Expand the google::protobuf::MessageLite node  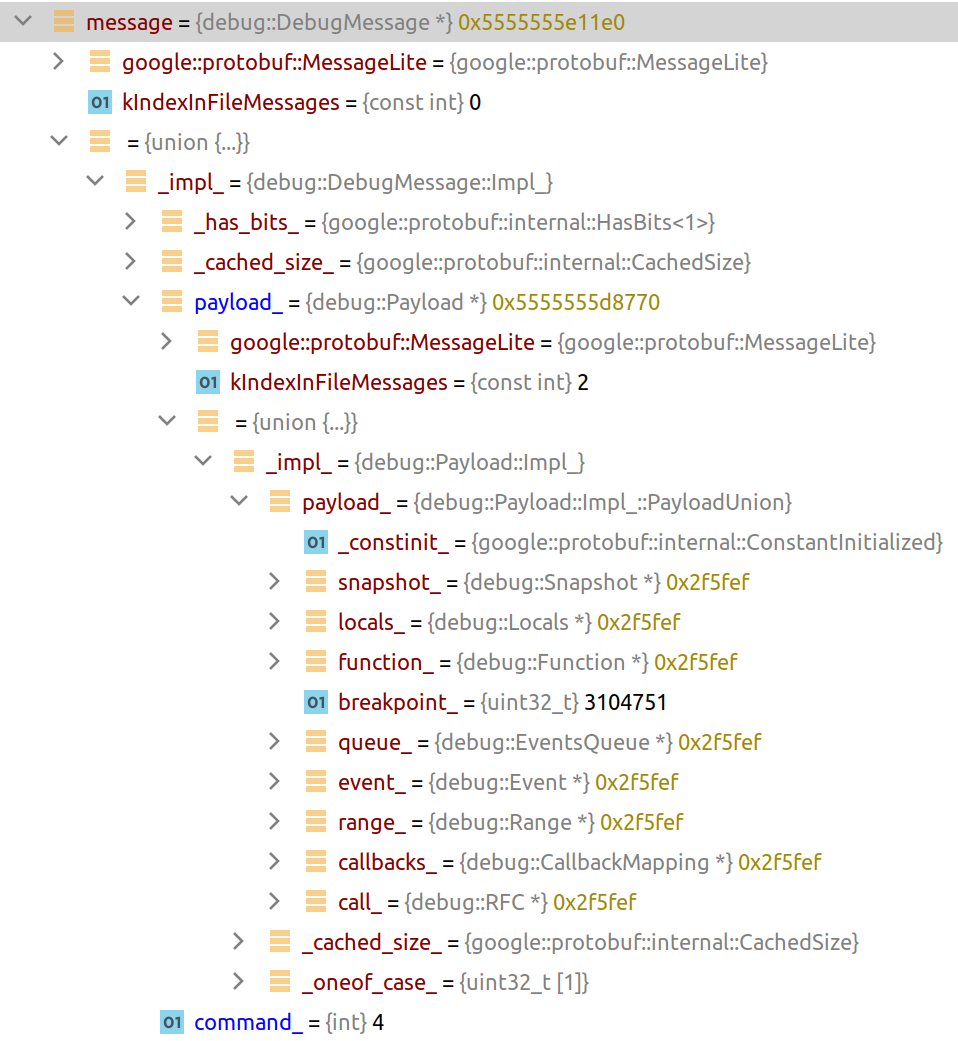pos(56,62)
